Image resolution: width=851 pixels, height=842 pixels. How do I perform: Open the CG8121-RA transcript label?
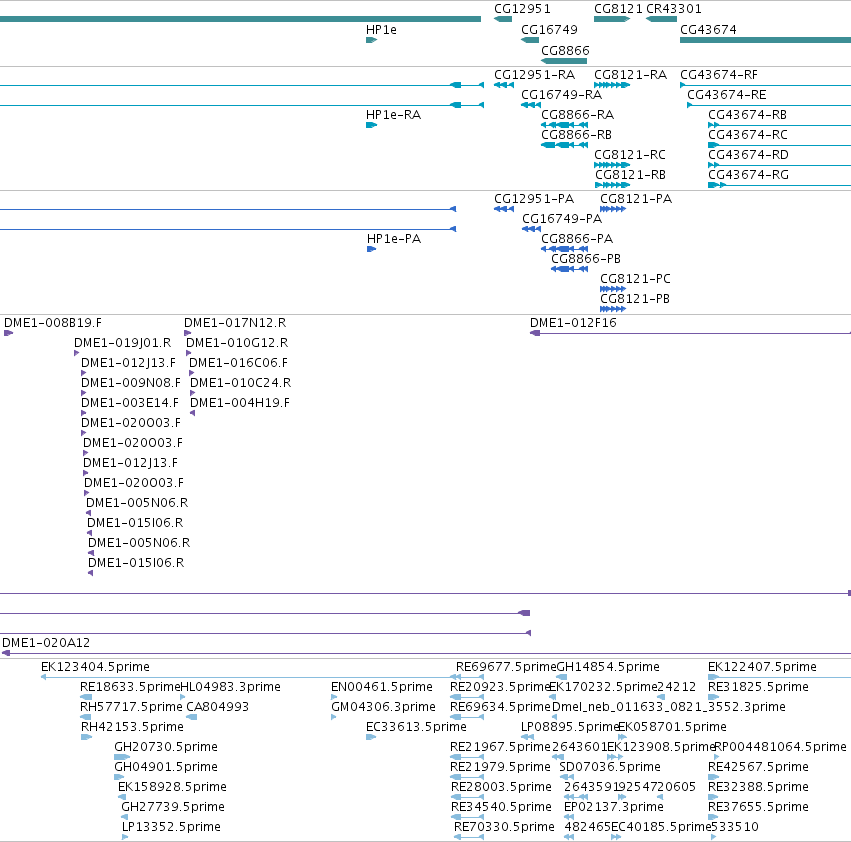[630, 75]
